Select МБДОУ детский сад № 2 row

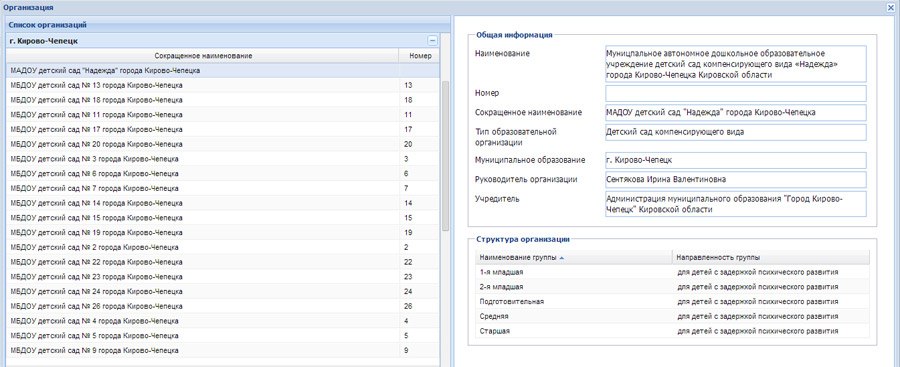coord(223,248)
